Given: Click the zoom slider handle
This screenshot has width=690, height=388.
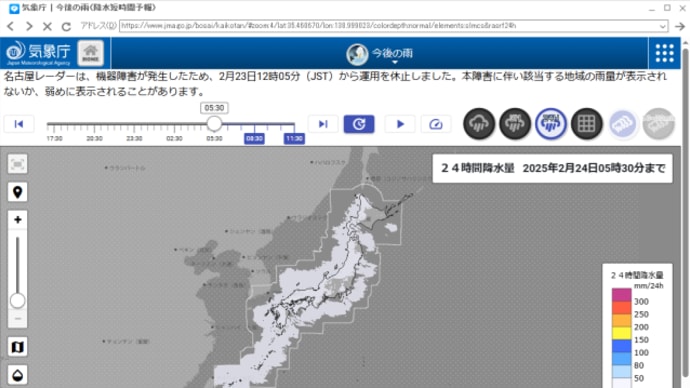Looking at the screenshot, I should 18,301.
